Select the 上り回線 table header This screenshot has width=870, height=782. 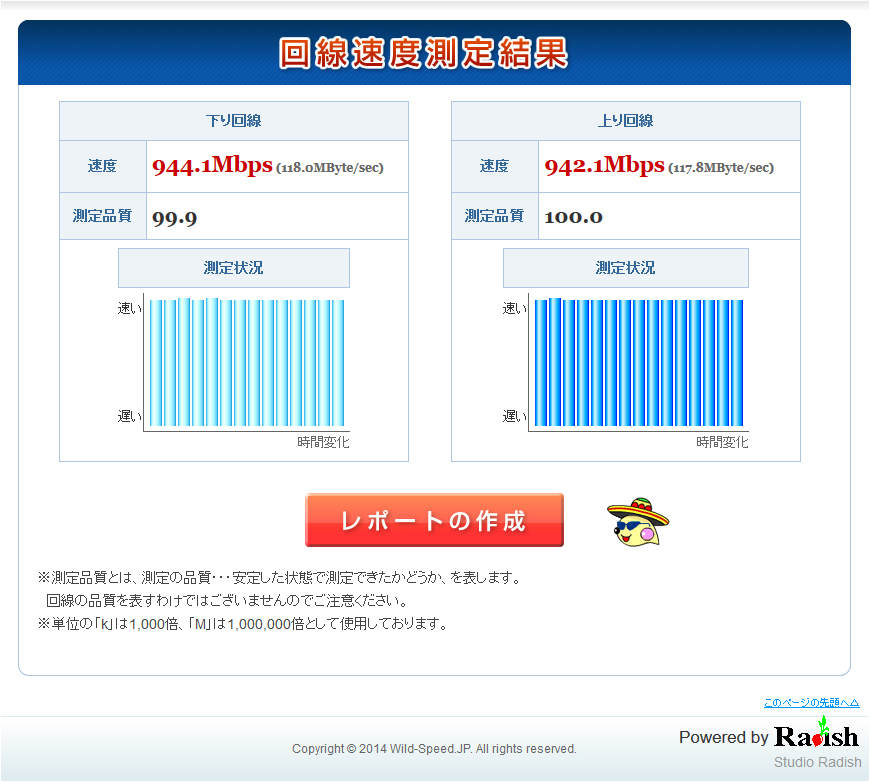coord(625,121)
